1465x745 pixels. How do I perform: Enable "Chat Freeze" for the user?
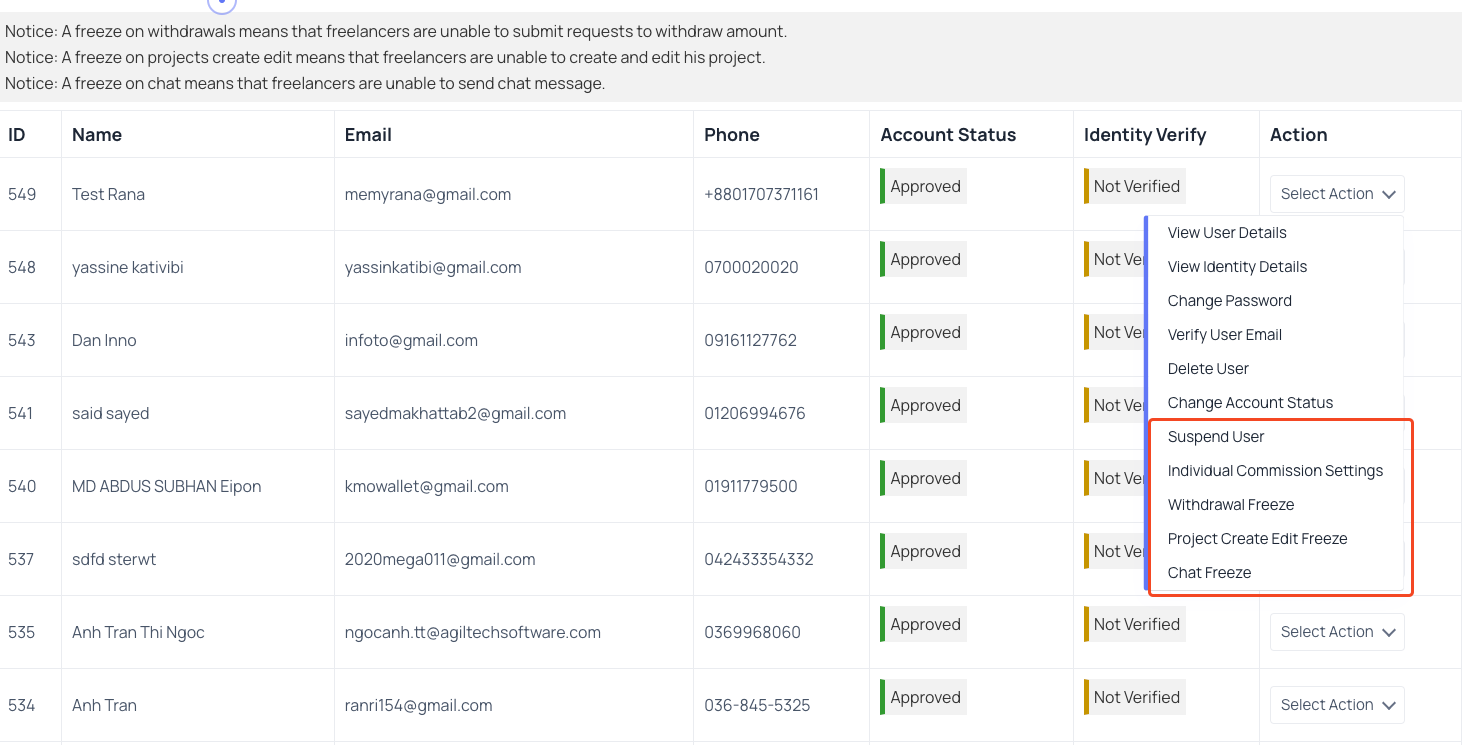point(1210,572)
